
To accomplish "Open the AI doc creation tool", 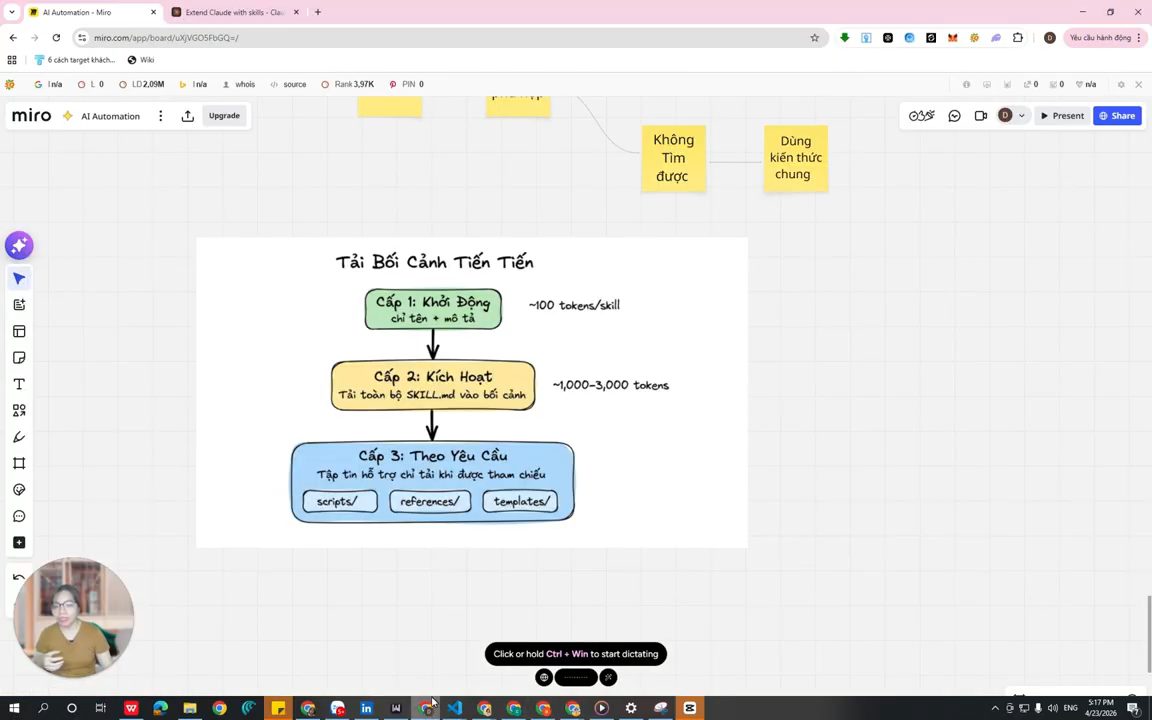I will [x=19, y=305].
